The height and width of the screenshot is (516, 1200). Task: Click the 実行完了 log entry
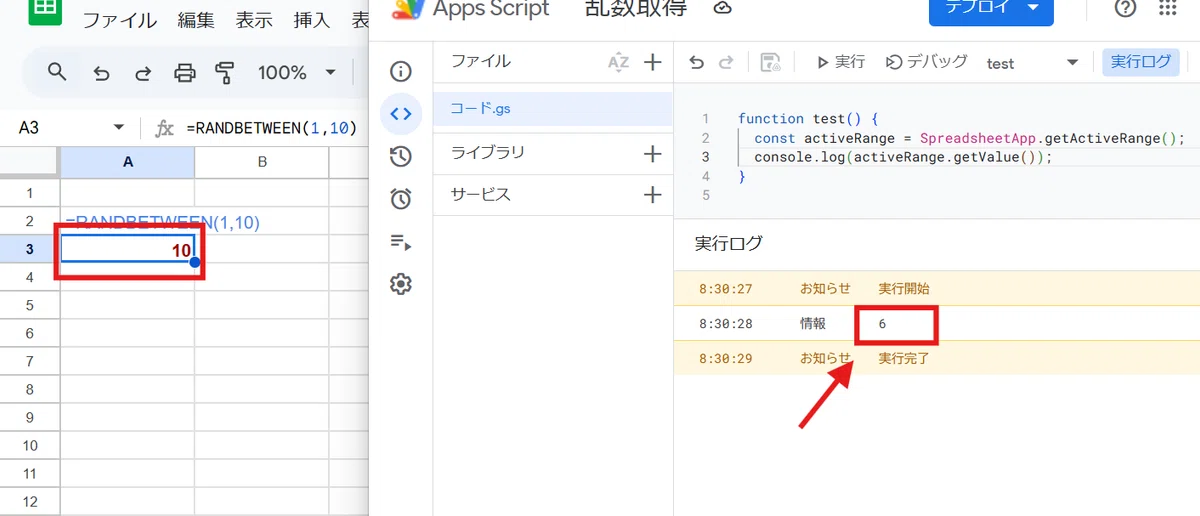point(904,358)
